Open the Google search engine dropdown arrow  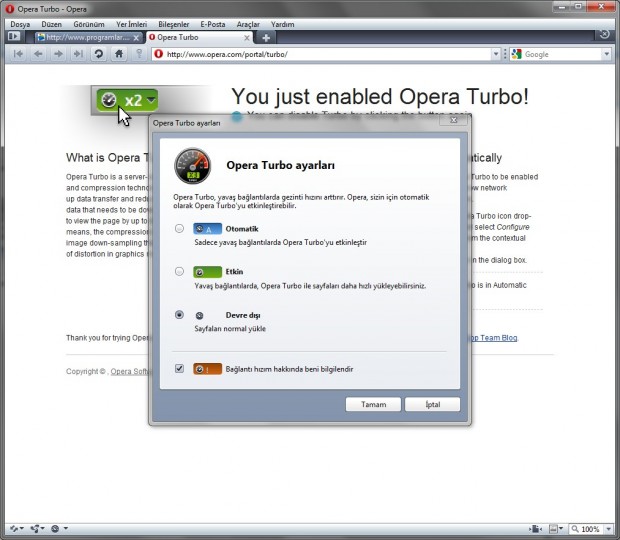click(x=607, y=54)
